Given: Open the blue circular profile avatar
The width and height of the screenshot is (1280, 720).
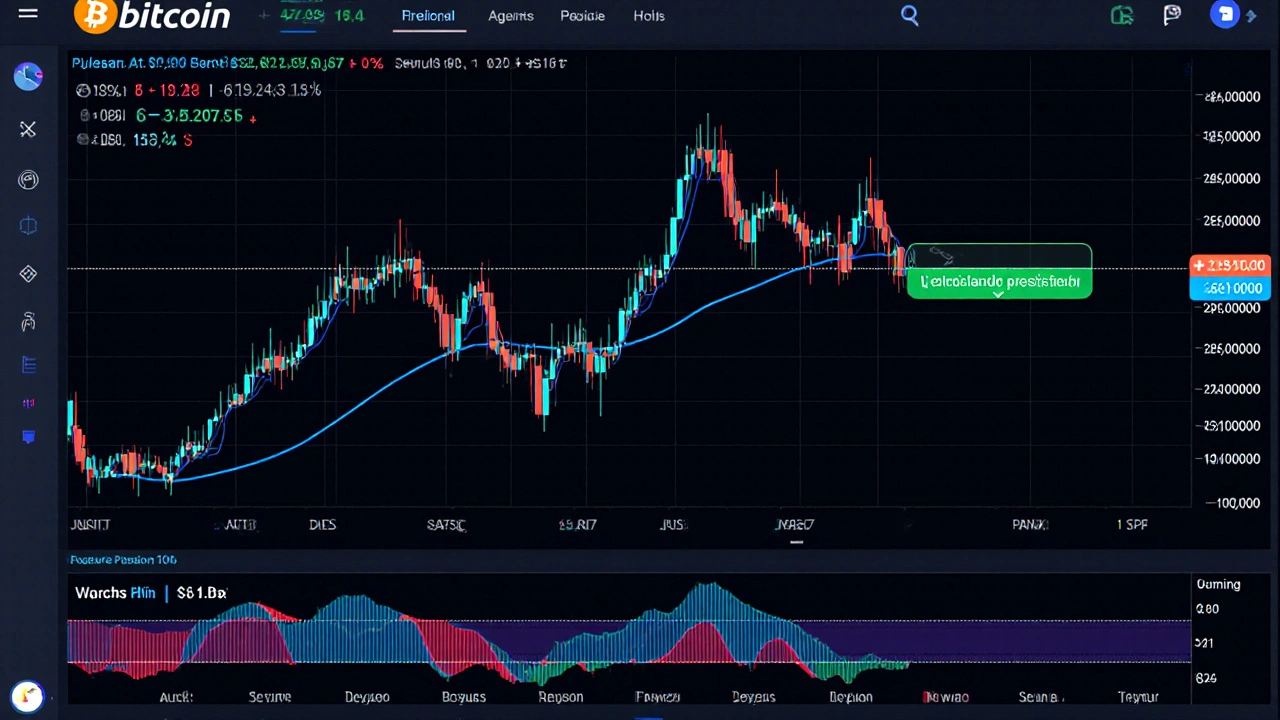Looking at the screenshot, I should (1224, 15).
